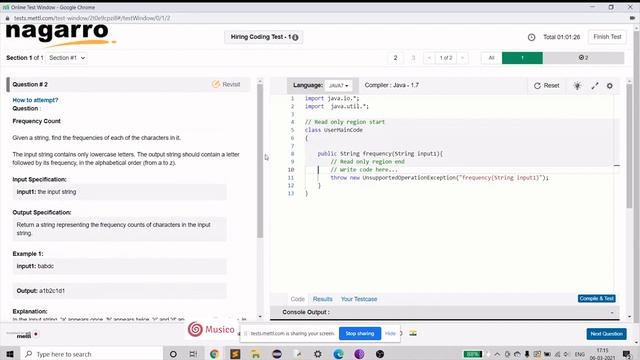The width and height of the screenshot is (640, 360).
Task: Click the fold marker at editor right edge
Action: point(616,165)
